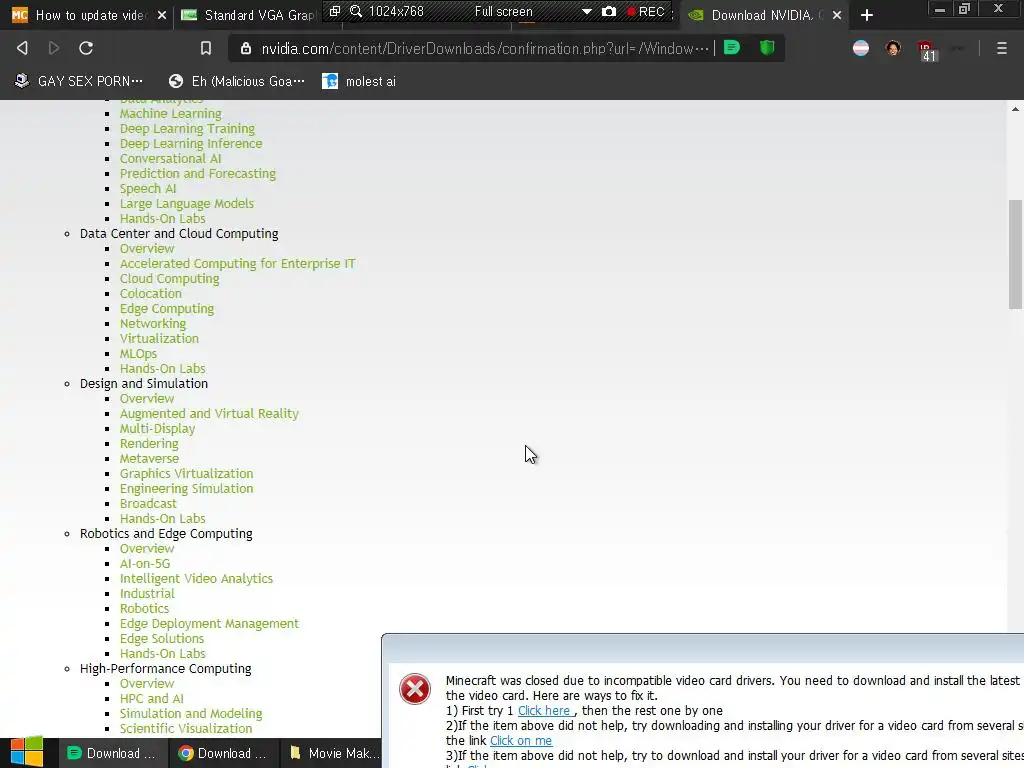Open the Graphics Virtualization link
The height and width of the screenshot is (768, 1024).
click(x=186, y=474)
